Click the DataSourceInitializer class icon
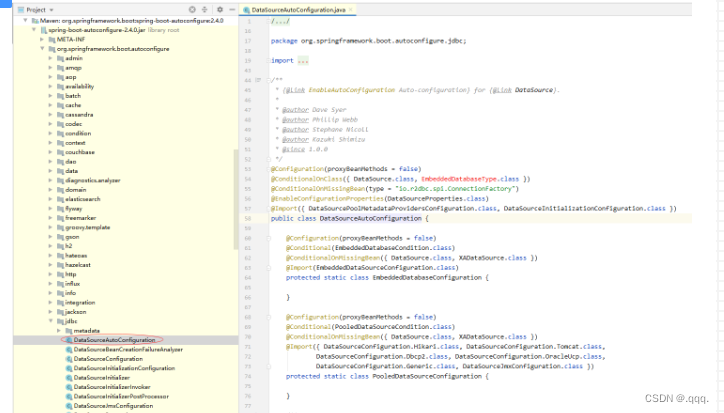The width and height of the screenshot is (724, 413). click(69, 378)
